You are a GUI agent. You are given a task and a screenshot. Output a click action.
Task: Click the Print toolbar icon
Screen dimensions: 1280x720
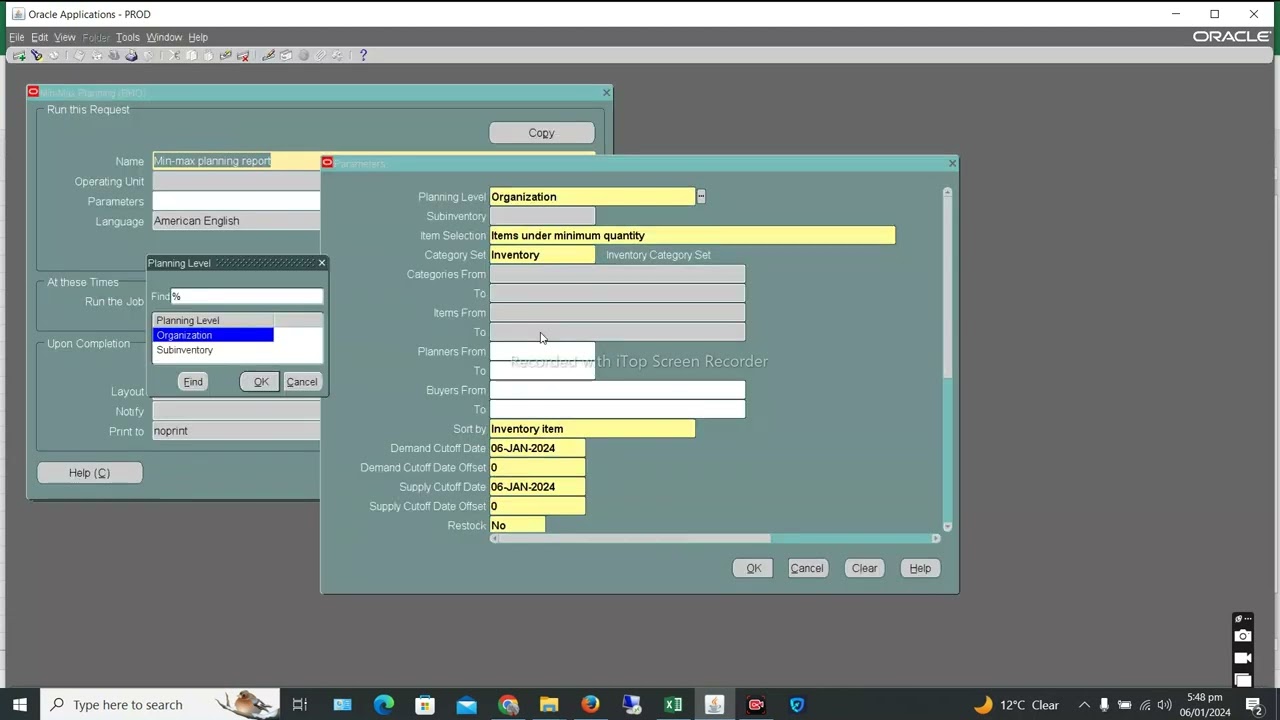[x=131, y=56]
